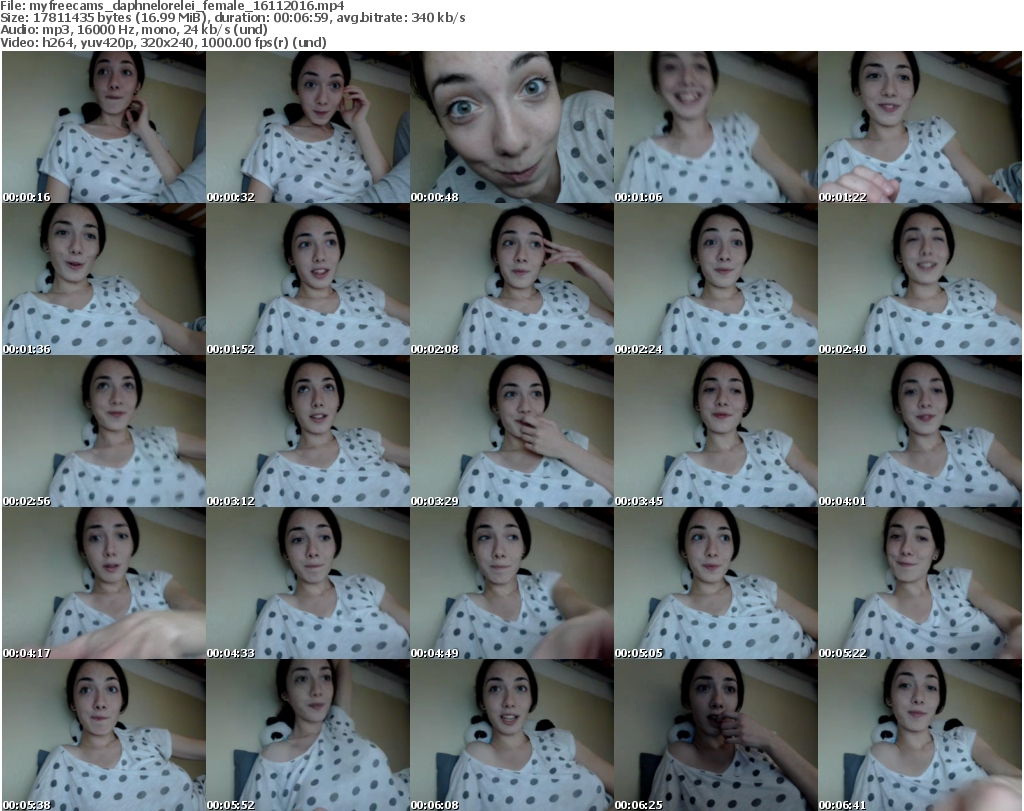Select the frame at 00:00:32
The width and height of the screenshot is (1024, 811).
307,127
